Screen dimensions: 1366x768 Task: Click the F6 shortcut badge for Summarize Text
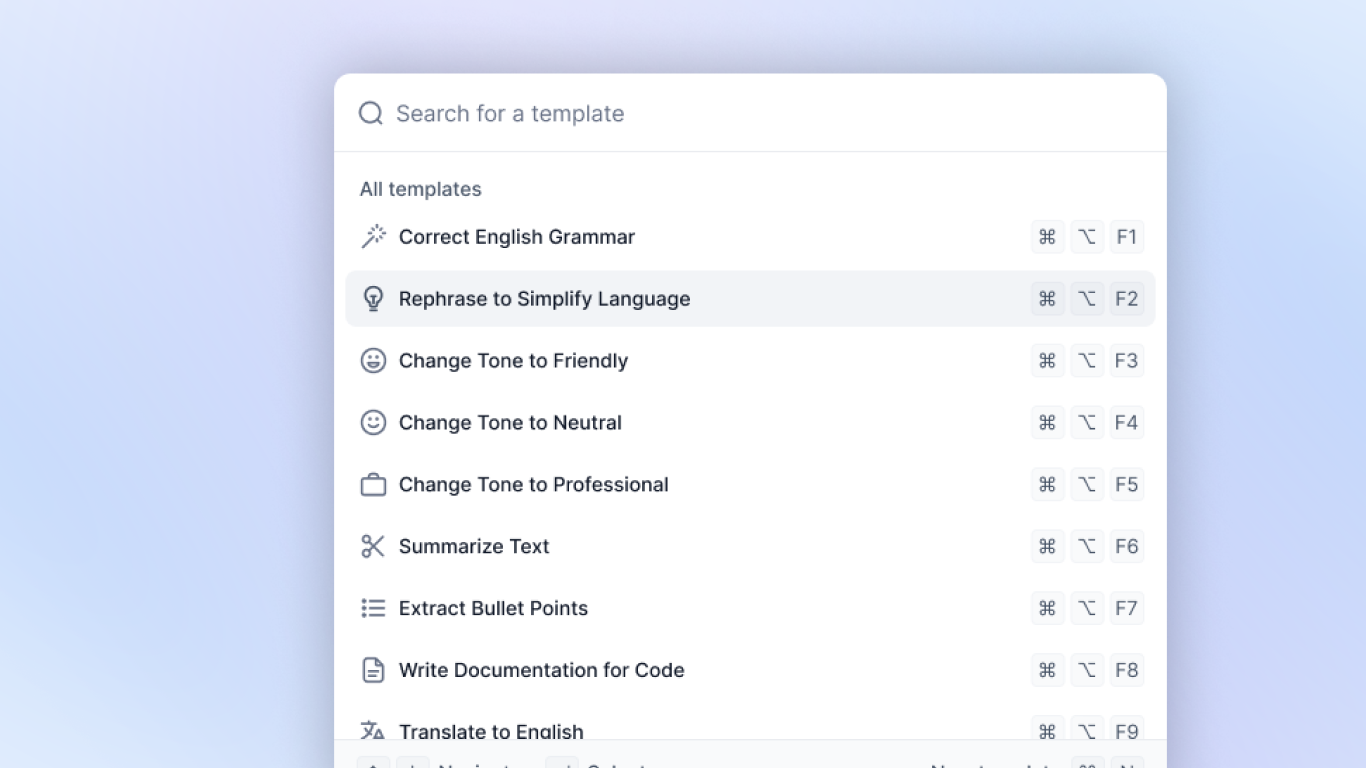coord(1126,547)
